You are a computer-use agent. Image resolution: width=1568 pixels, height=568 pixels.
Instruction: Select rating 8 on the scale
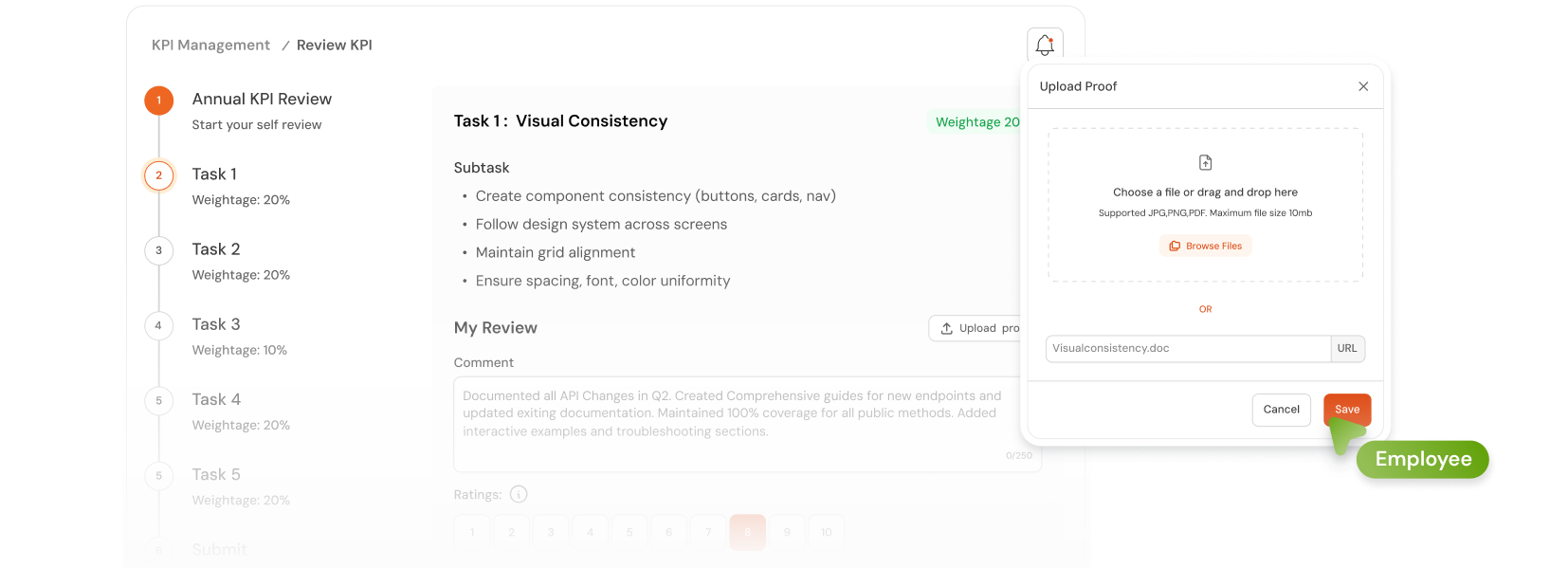[x=747, y=532]
